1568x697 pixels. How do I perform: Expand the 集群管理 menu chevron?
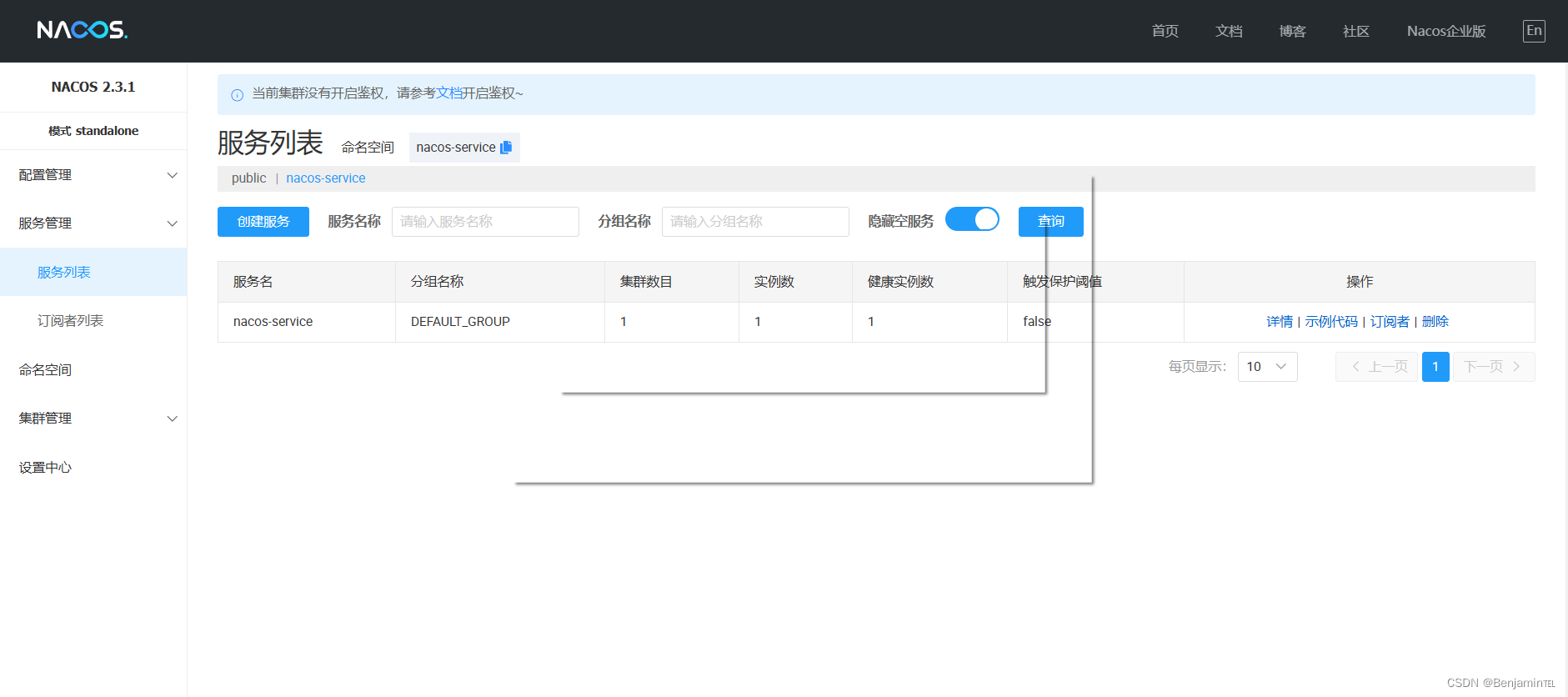click(x=173, y=419)
